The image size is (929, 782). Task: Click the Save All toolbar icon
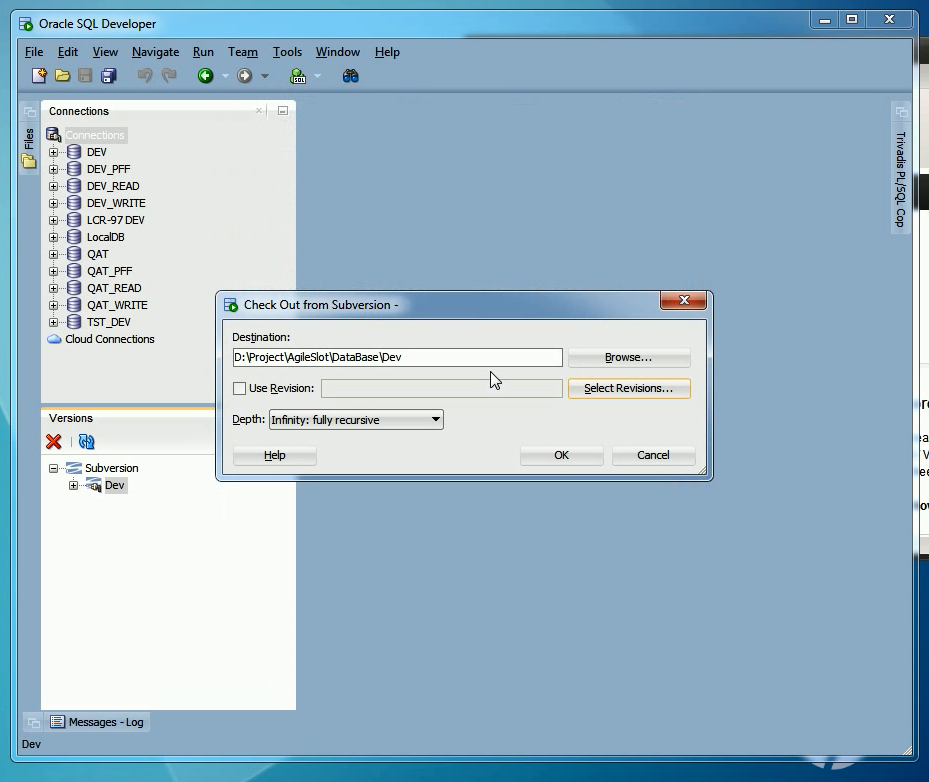click(109, 76)
